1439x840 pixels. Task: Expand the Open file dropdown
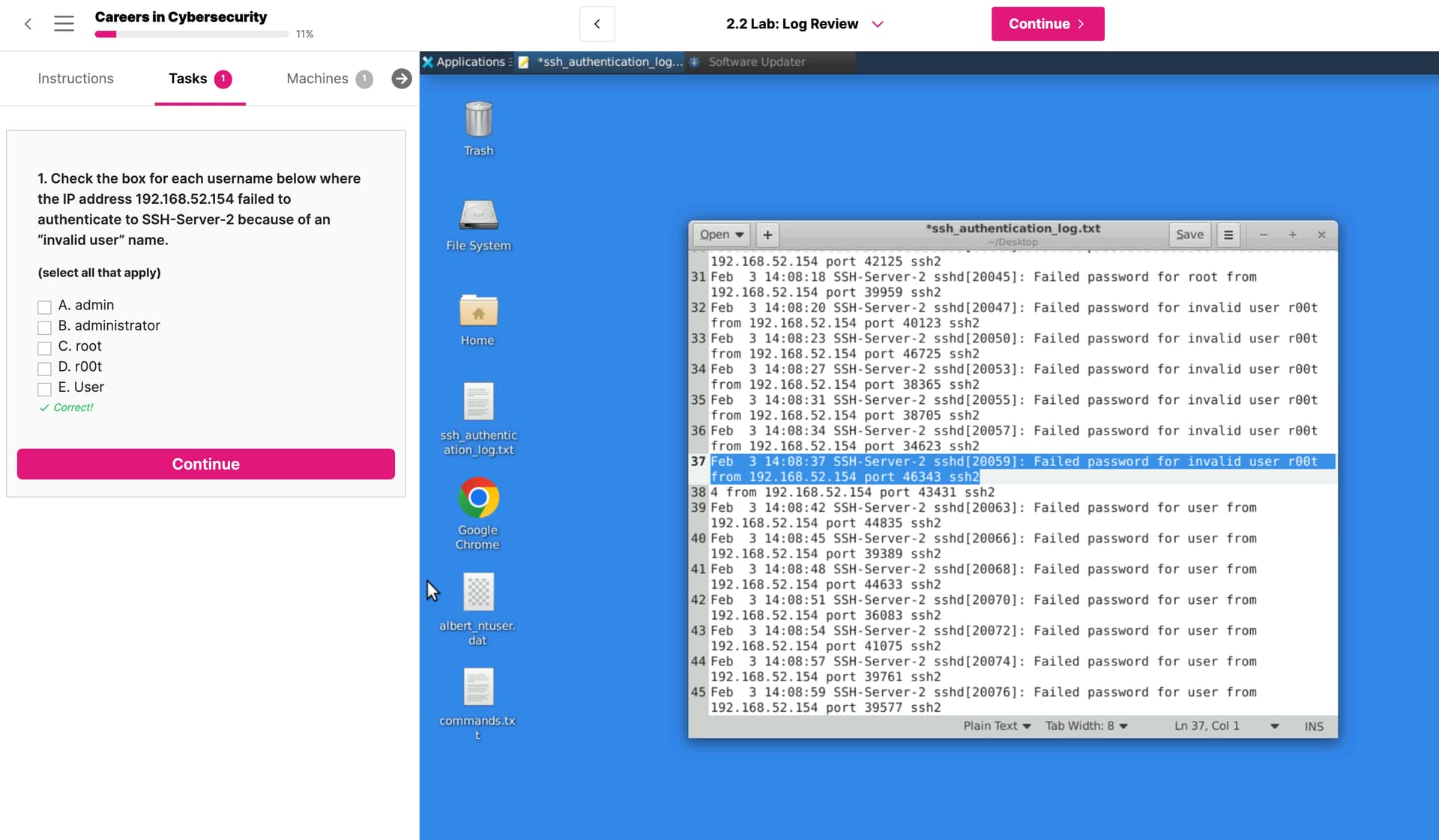pyautogui.click(x=721, y=235)
